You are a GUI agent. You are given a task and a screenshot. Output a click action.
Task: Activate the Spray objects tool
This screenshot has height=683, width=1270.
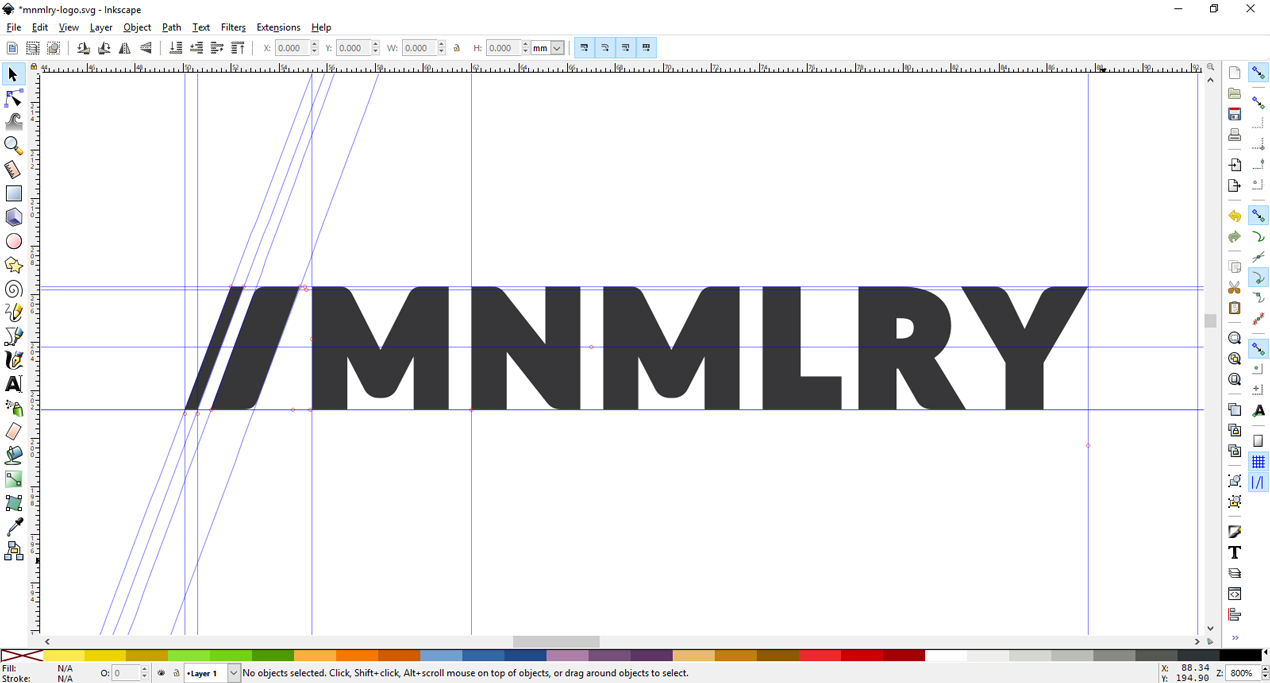(13, 409)
